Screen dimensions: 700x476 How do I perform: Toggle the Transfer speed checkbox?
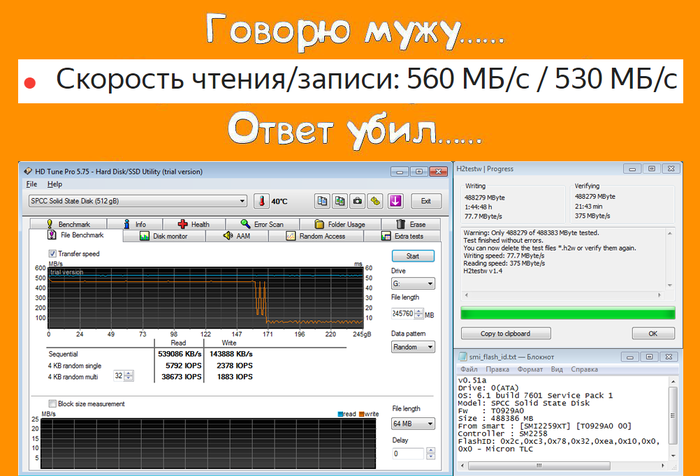point(52,254)
